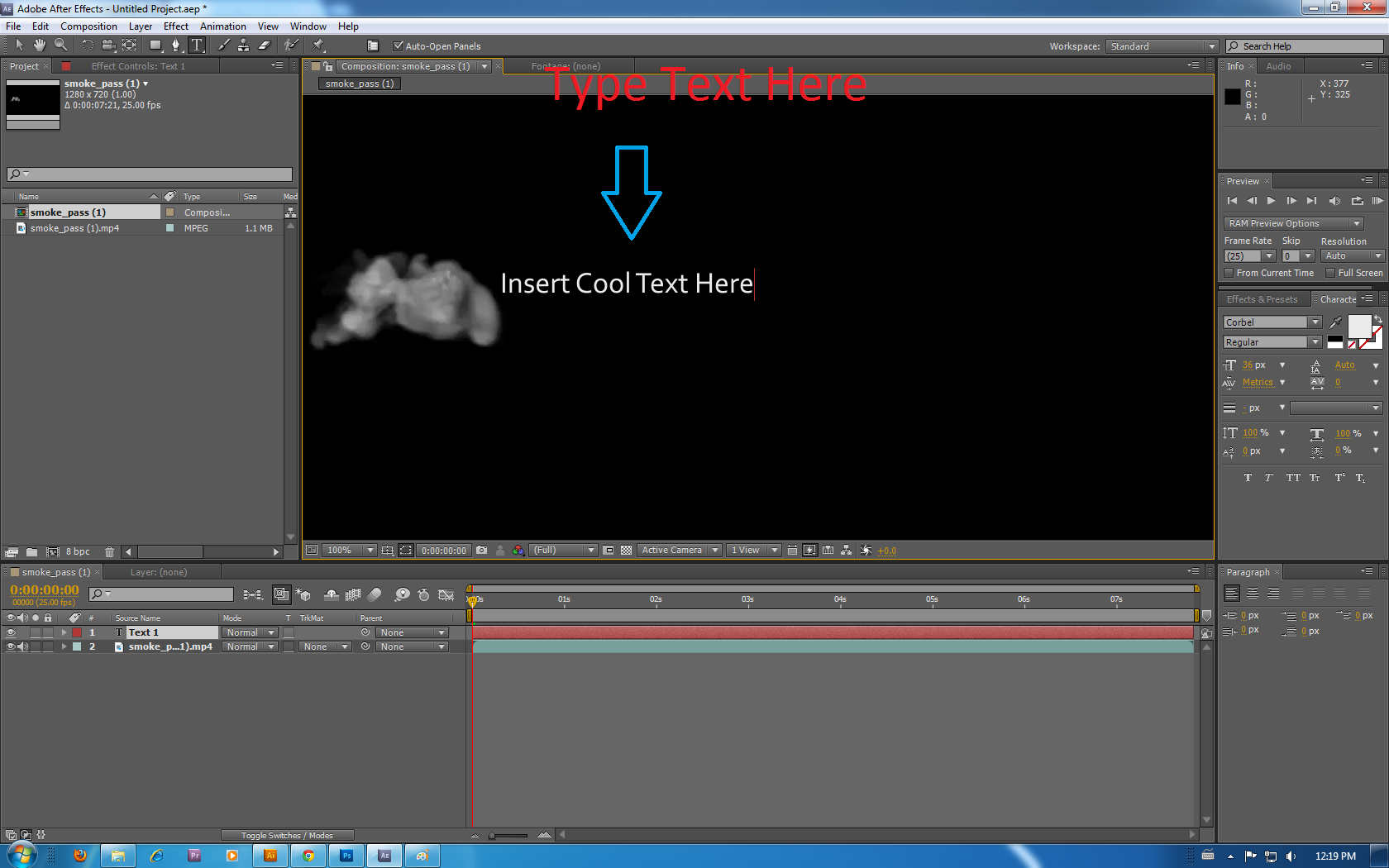The width and height of the screenshot is (1389, 868).
Task: Select the Pen tool
Action: coord(176,45)
